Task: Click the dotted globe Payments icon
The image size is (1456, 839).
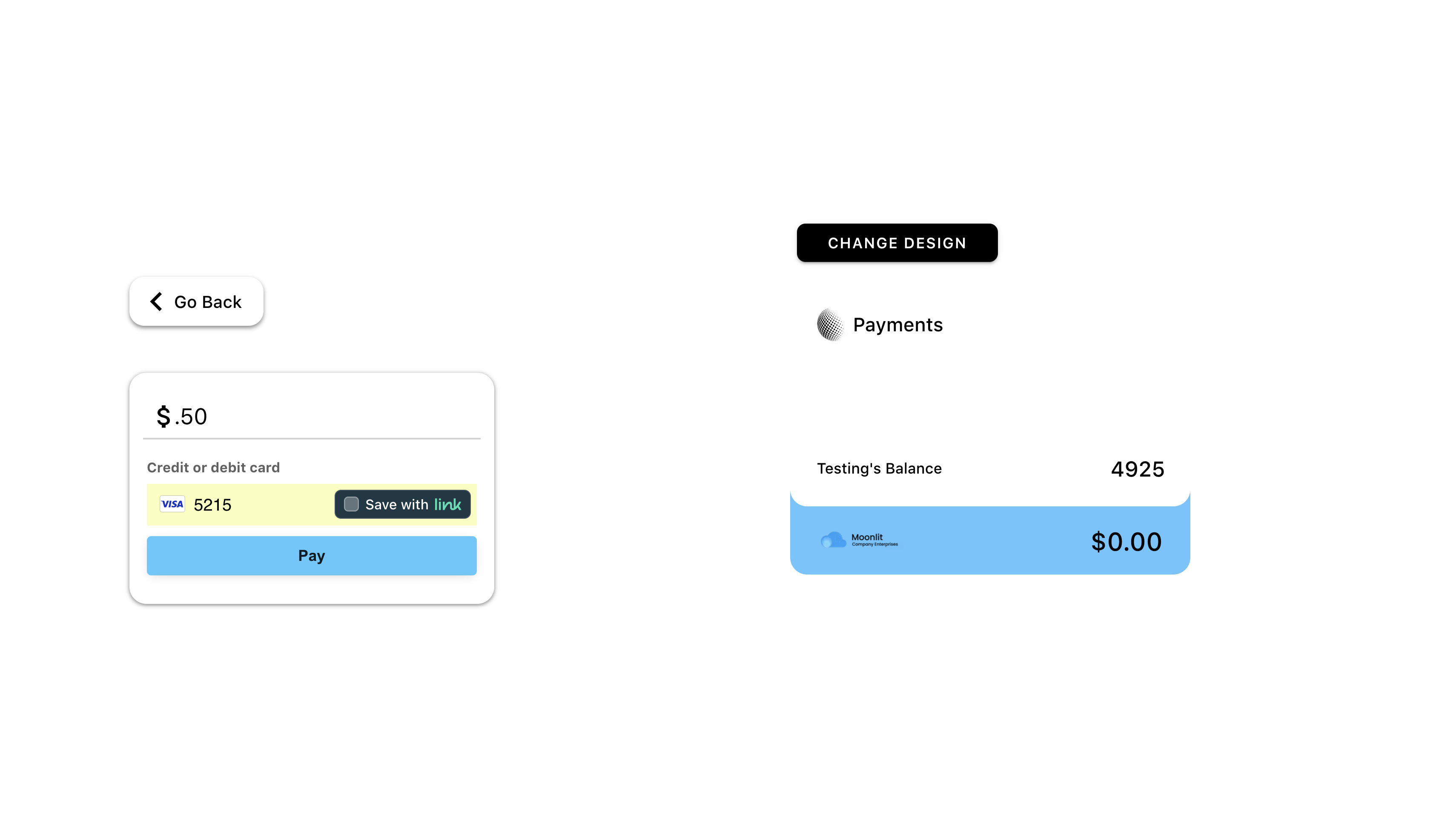Action: 830,325
